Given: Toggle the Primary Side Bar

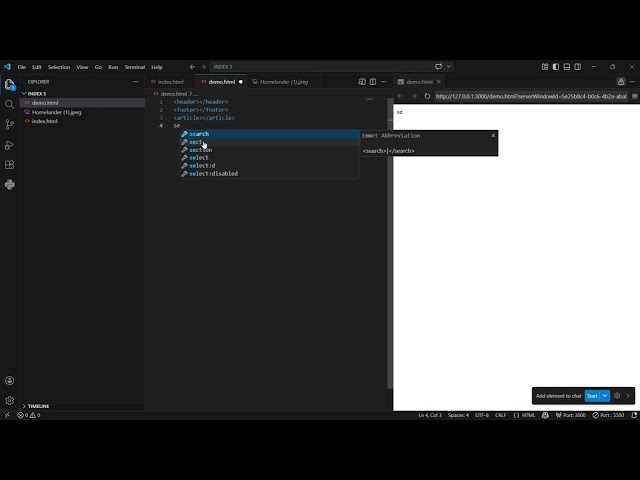Looking at the screenshot, I should [x=556, y=67].
